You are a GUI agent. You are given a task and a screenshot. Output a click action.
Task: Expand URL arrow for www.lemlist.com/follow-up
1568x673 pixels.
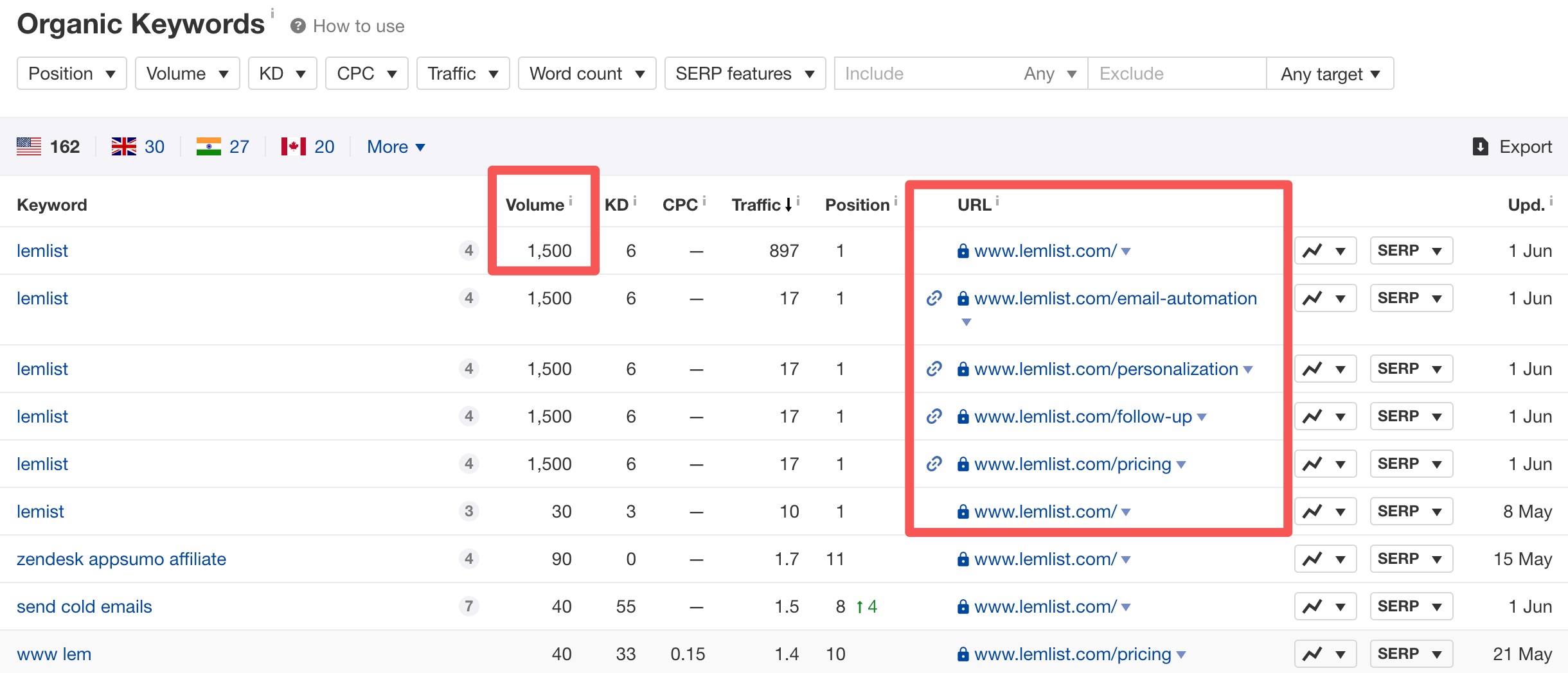click(x=1202, y=417)
